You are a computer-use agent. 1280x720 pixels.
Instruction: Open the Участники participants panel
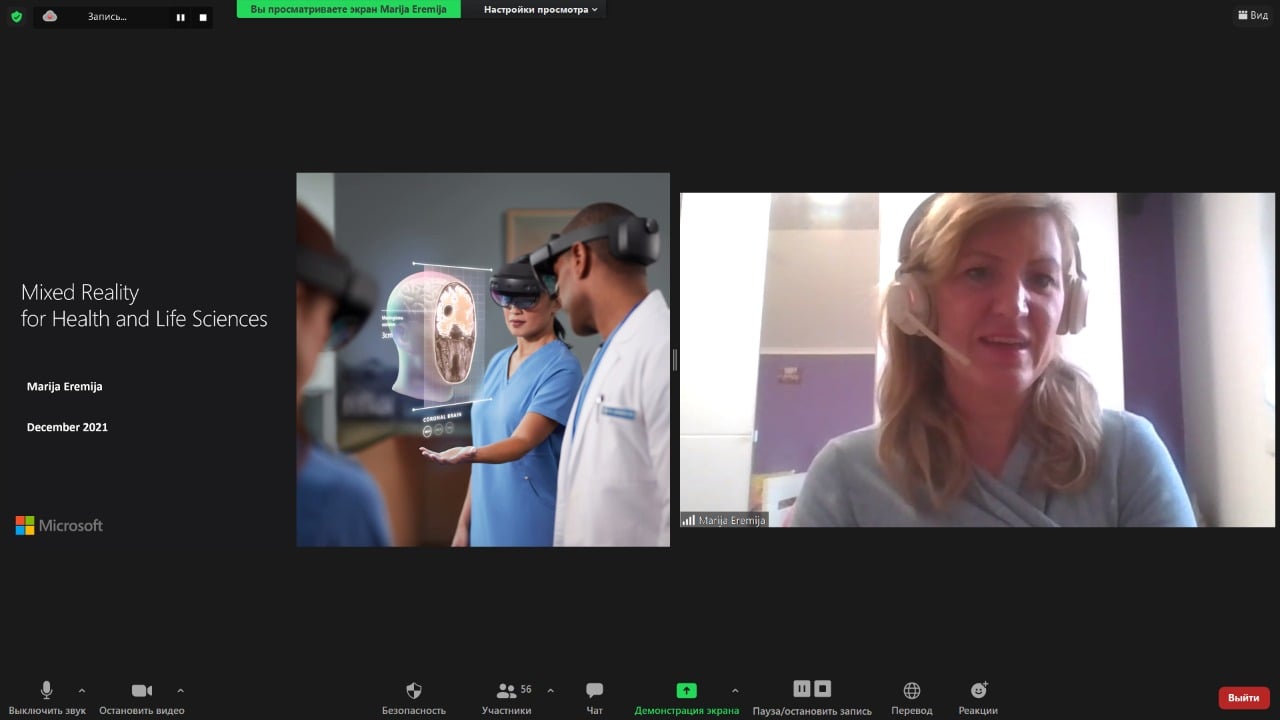tap(507, 691)
